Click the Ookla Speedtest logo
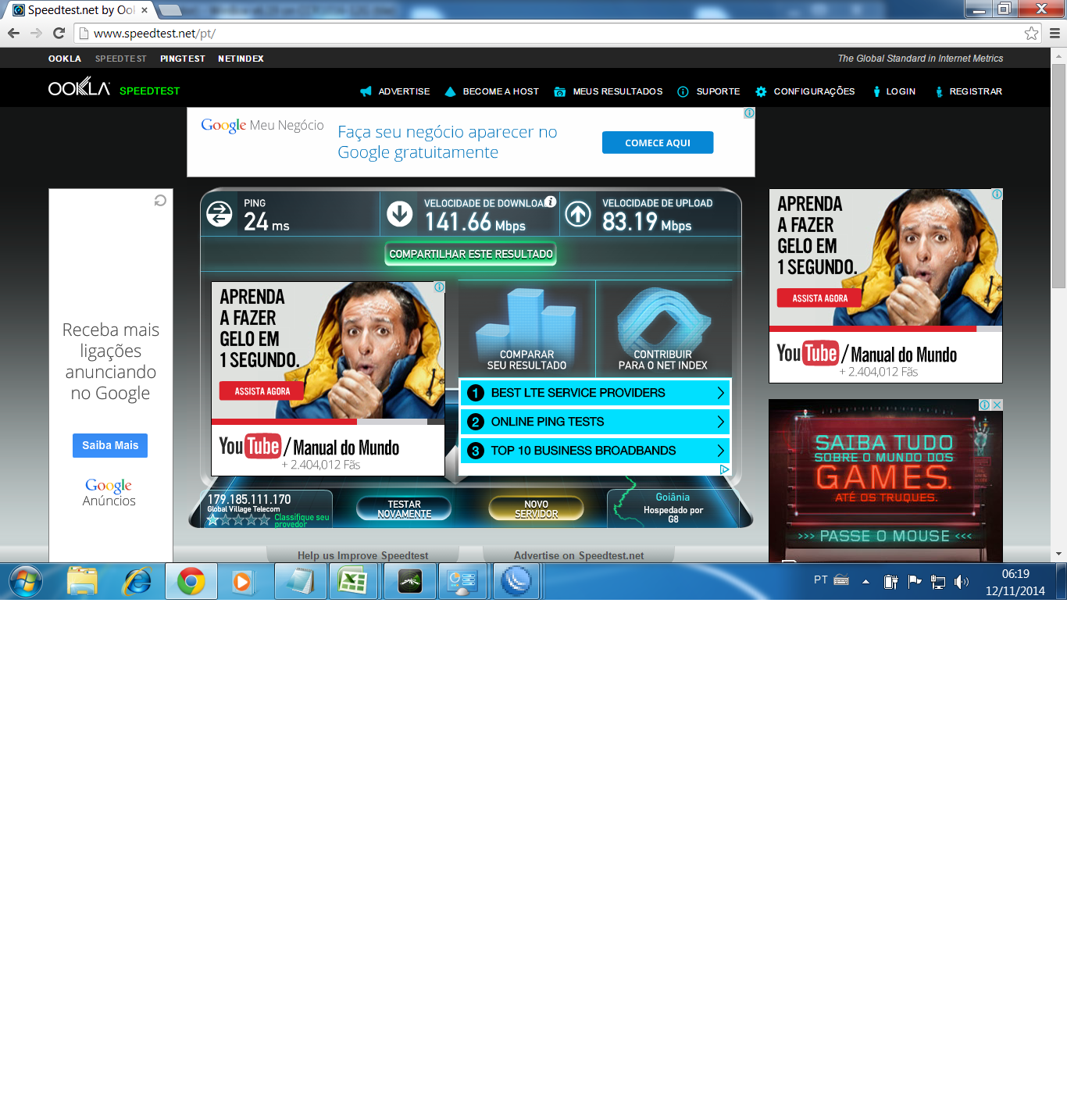 coord(114,88)
